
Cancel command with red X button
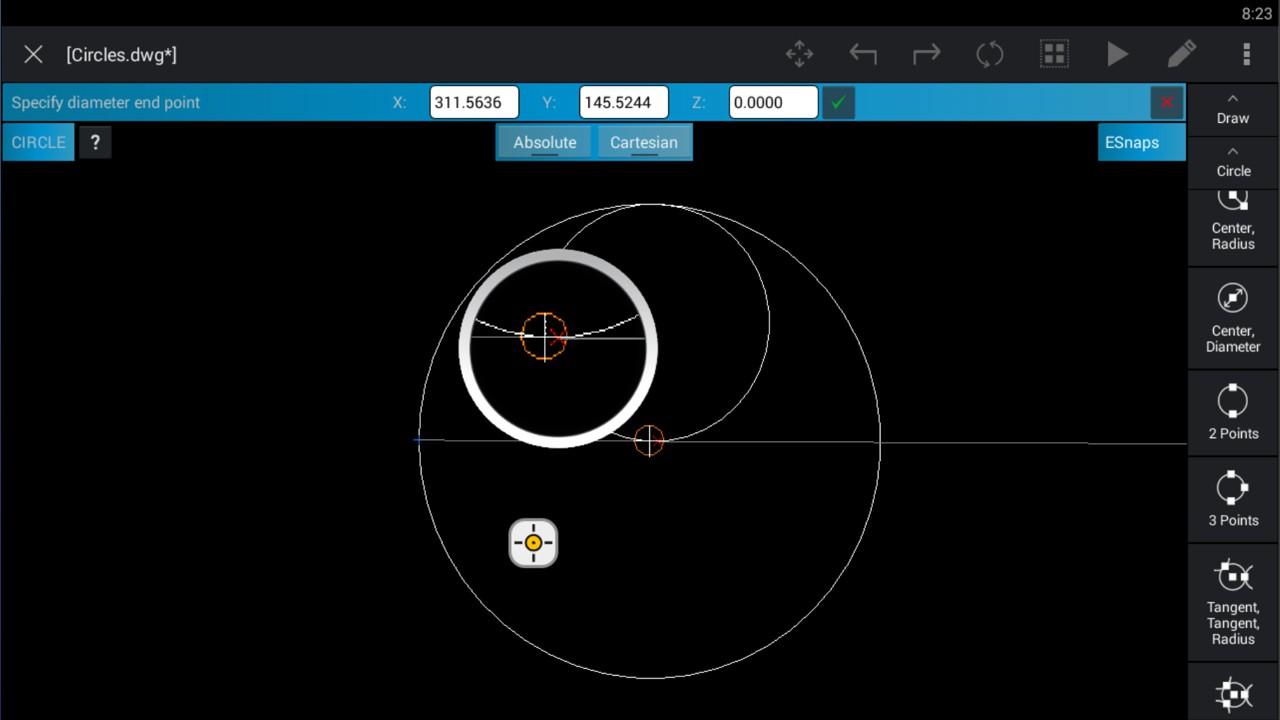click(x=1166, y=102)
